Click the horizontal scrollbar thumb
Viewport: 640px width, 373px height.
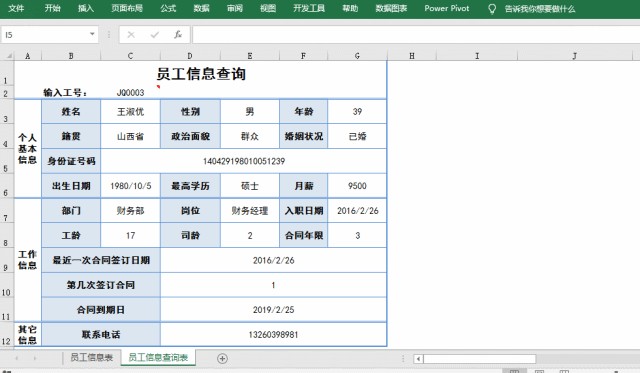(x=480, y=359)
